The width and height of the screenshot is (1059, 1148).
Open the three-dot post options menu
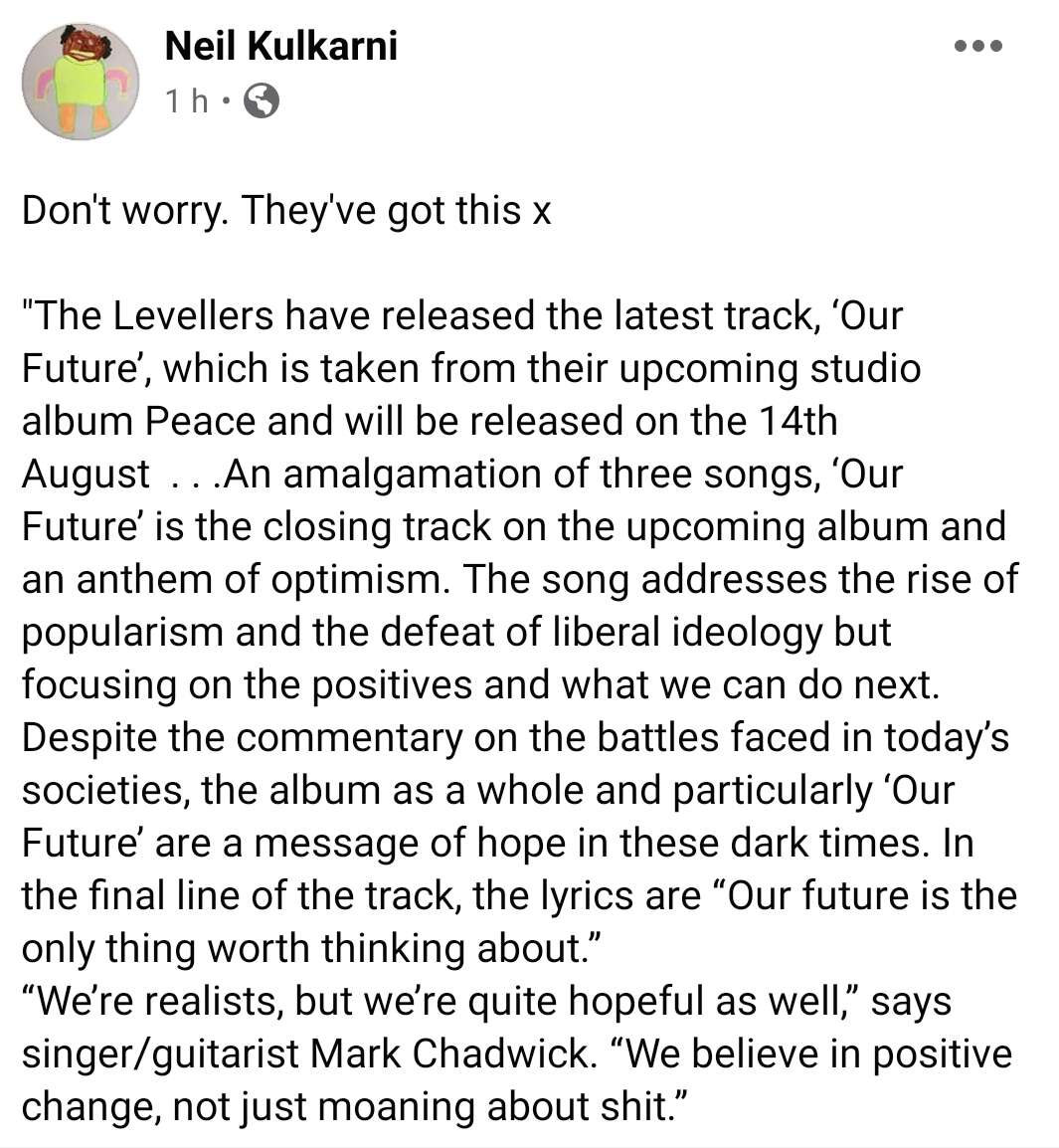978,46
